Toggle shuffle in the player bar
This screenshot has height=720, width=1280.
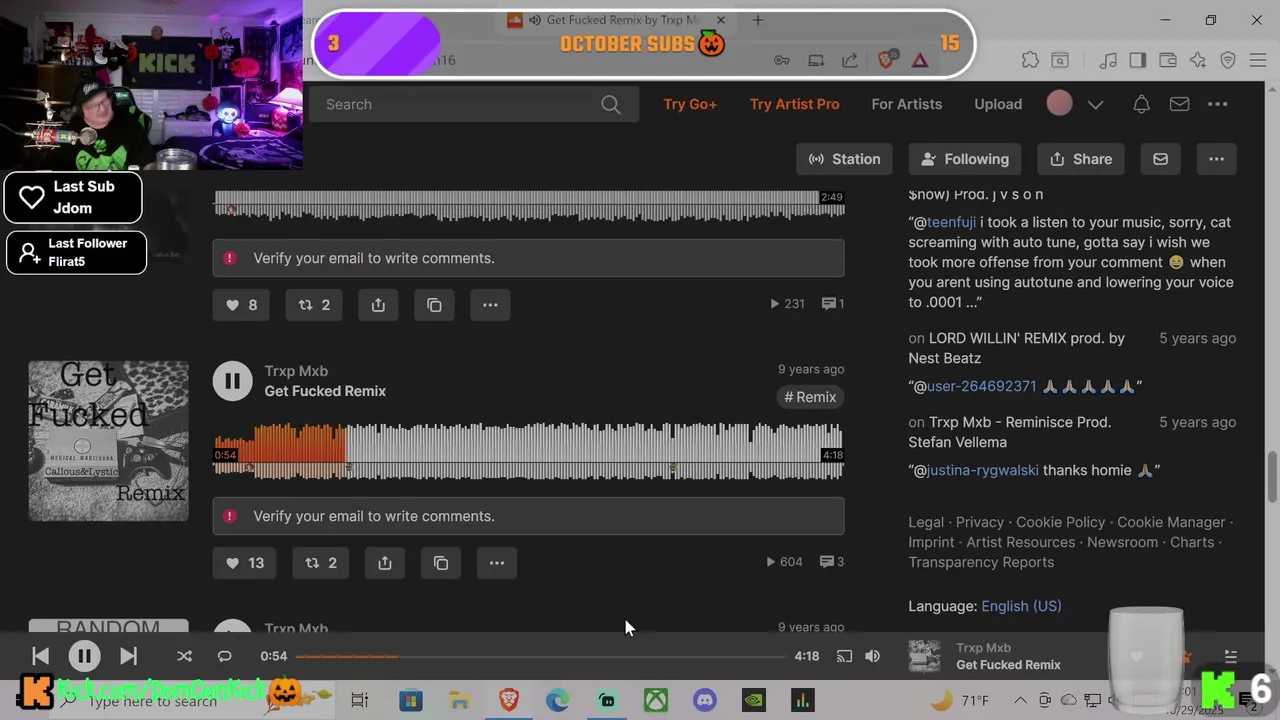pyautogui.click(x=184, y=656)
